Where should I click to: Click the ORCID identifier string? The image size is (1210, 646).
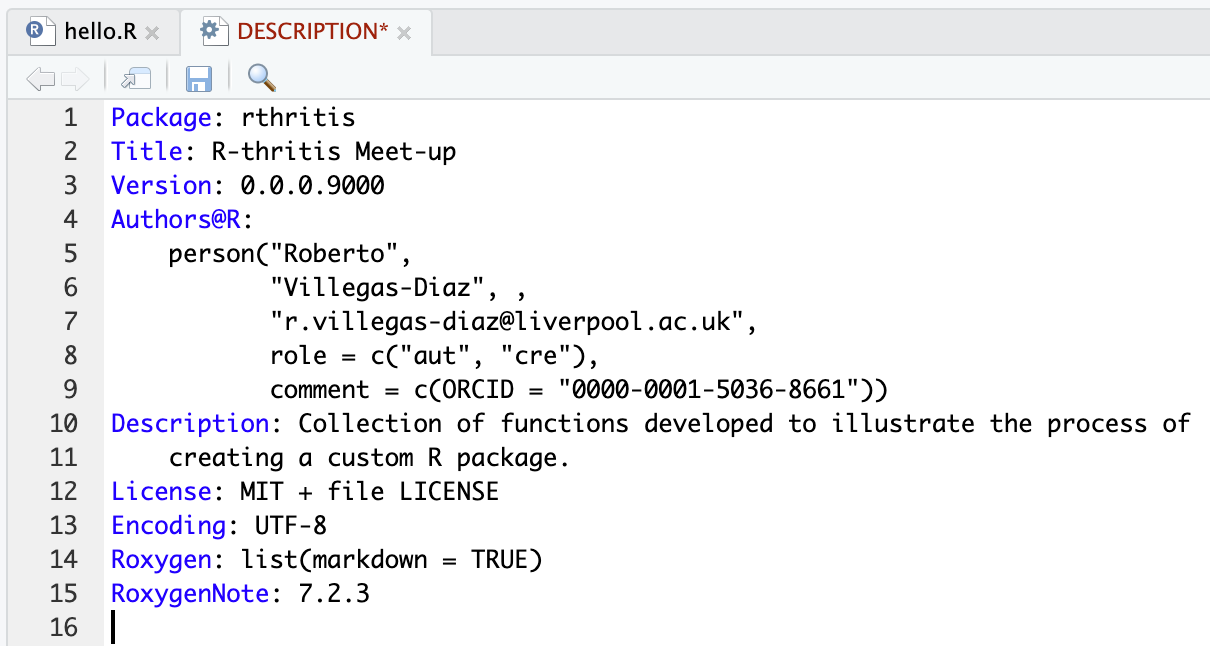point(718,390)
